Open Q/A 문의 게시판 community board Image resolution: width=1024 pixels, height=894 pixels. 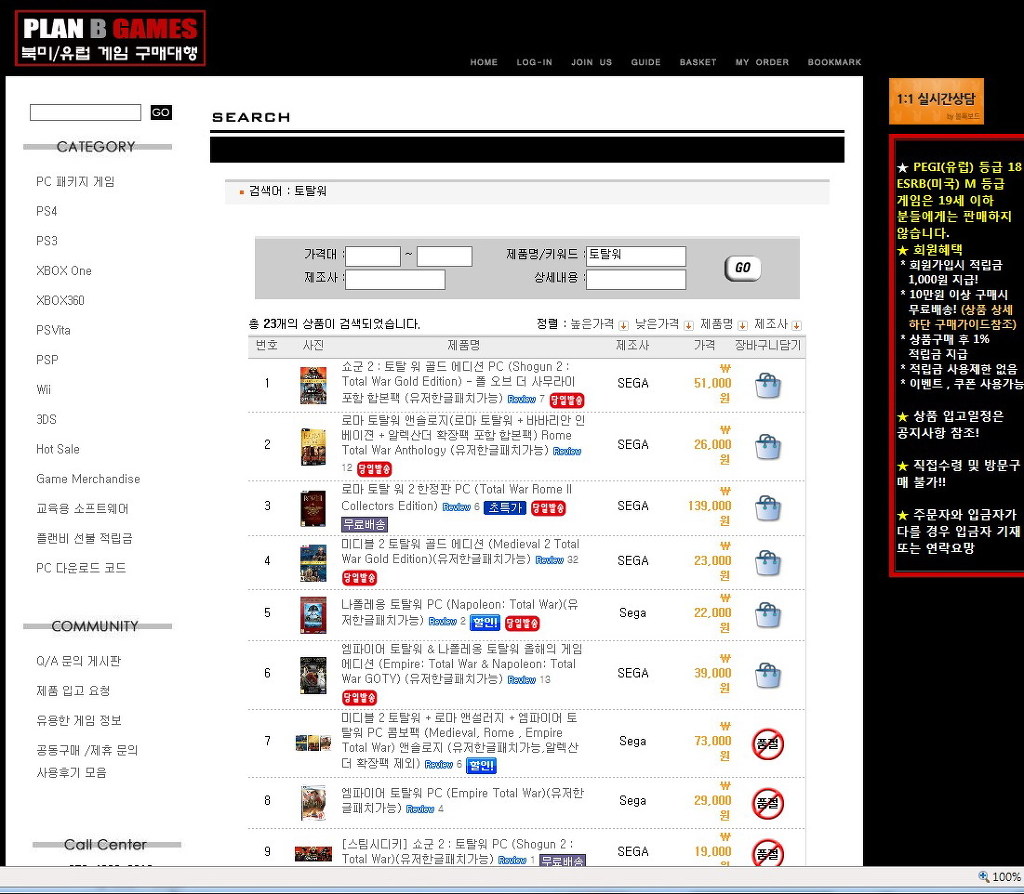(x=78, y=661)
